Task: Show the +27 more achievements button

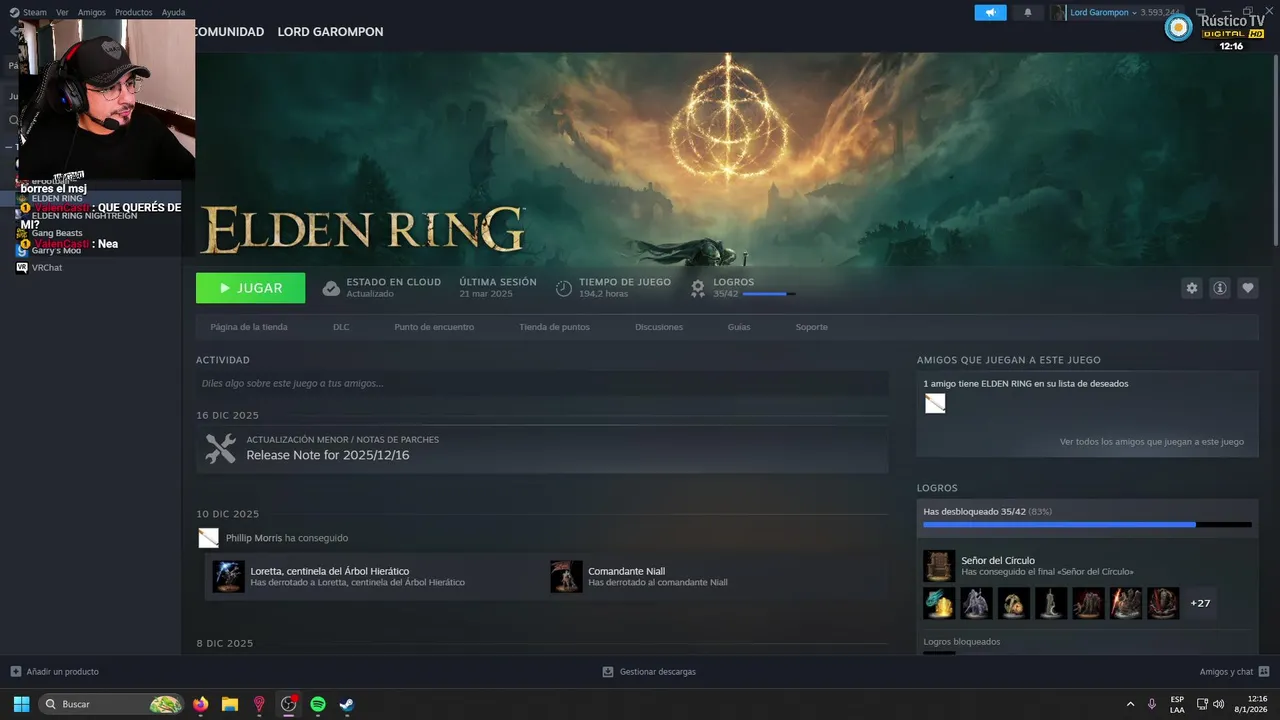Action: click(1200, 603)
